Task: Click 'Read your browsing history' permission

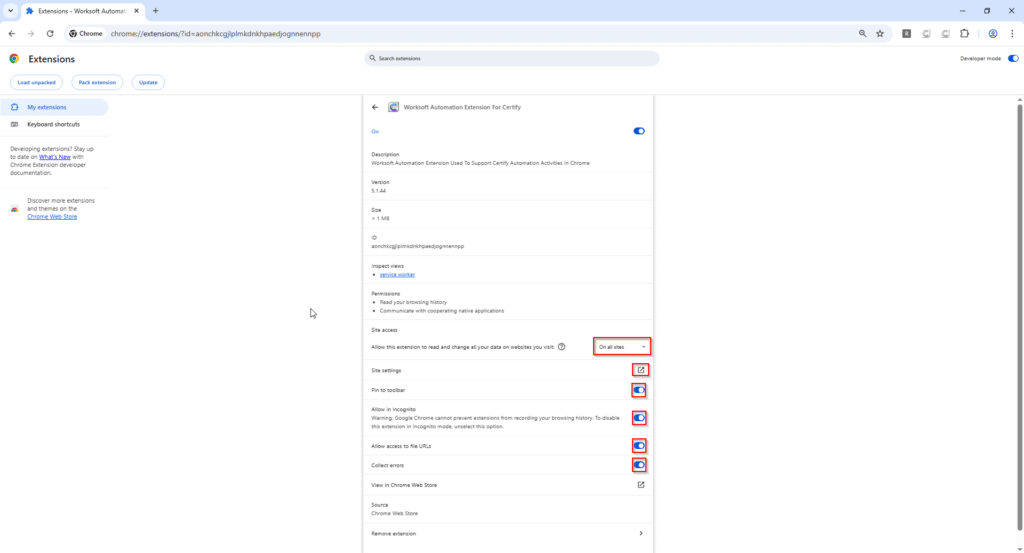Action: [x=413, y=302]
